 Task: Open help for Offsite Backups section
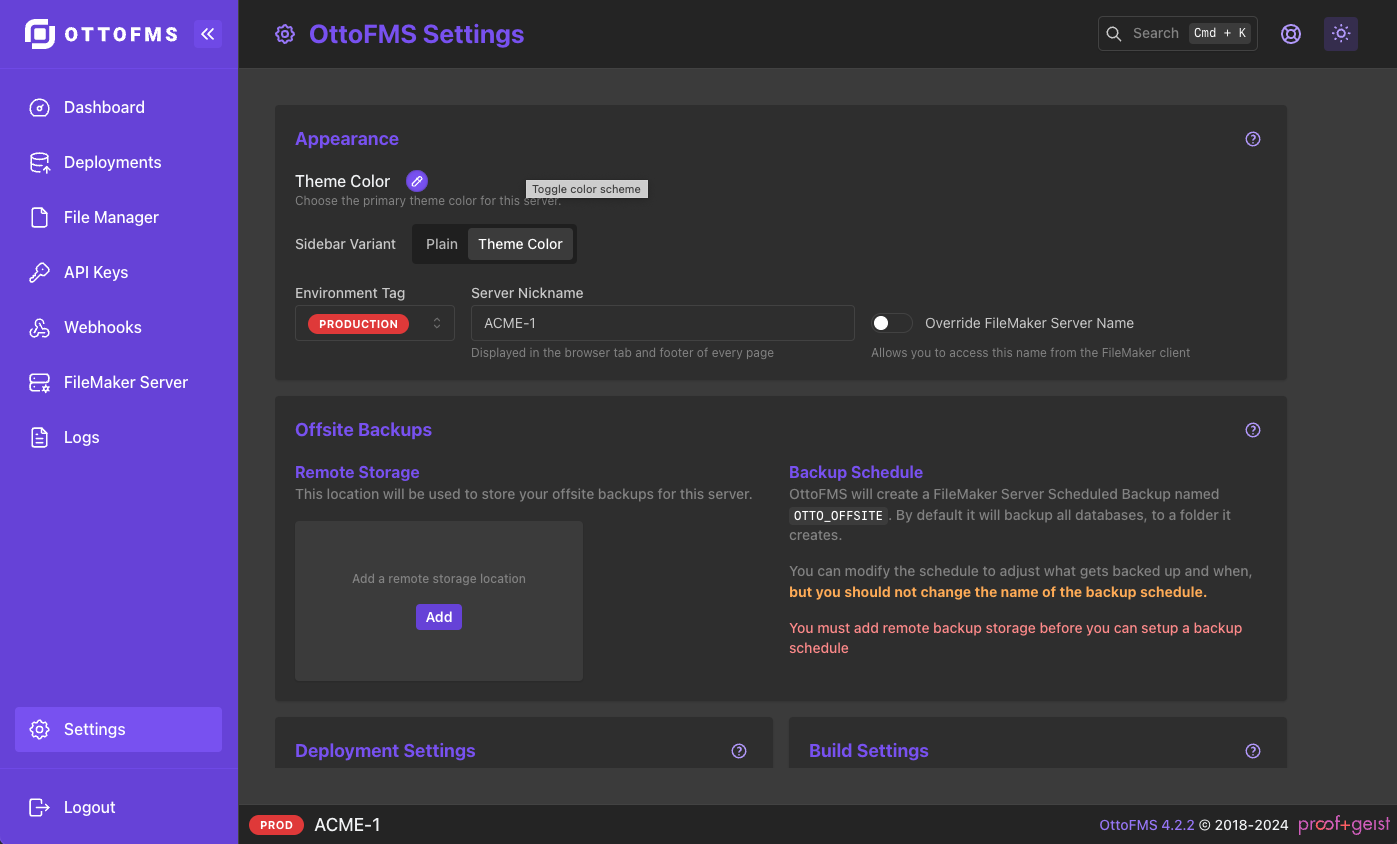point(1253,430)
